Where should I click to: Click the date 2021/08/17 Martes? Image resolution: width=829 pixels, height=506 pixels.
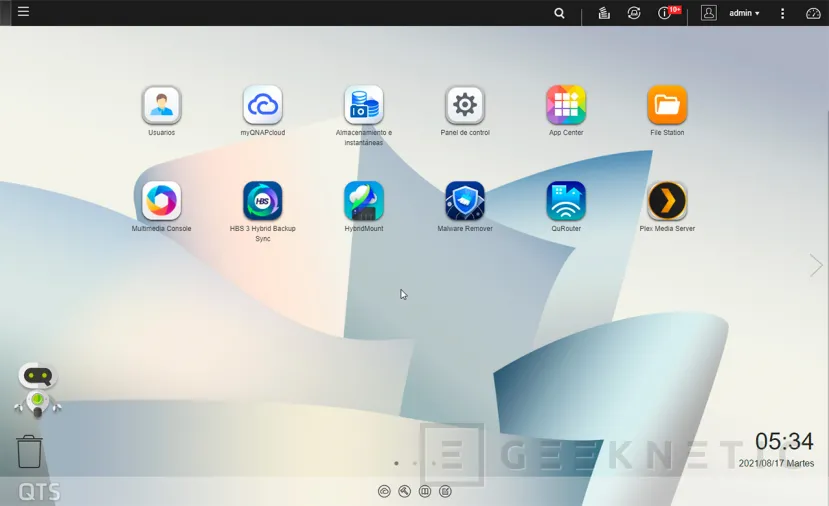coord(776,463)
